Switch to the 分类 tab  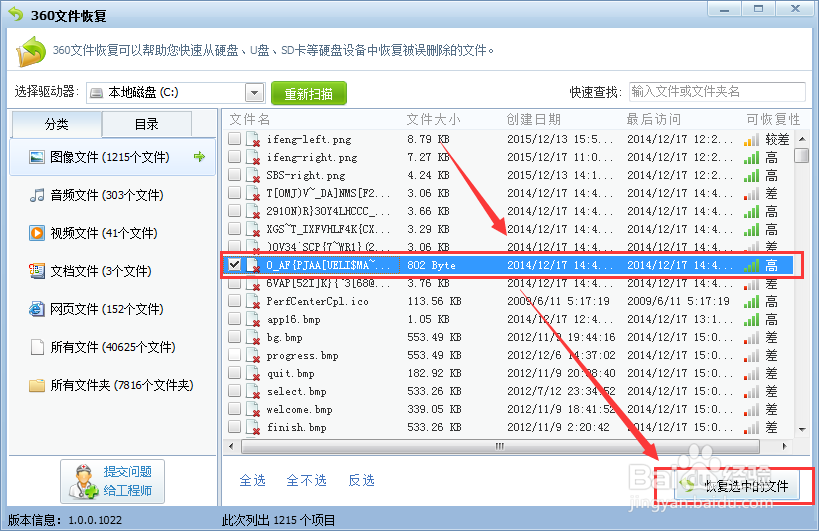click(x=56, y=124)
